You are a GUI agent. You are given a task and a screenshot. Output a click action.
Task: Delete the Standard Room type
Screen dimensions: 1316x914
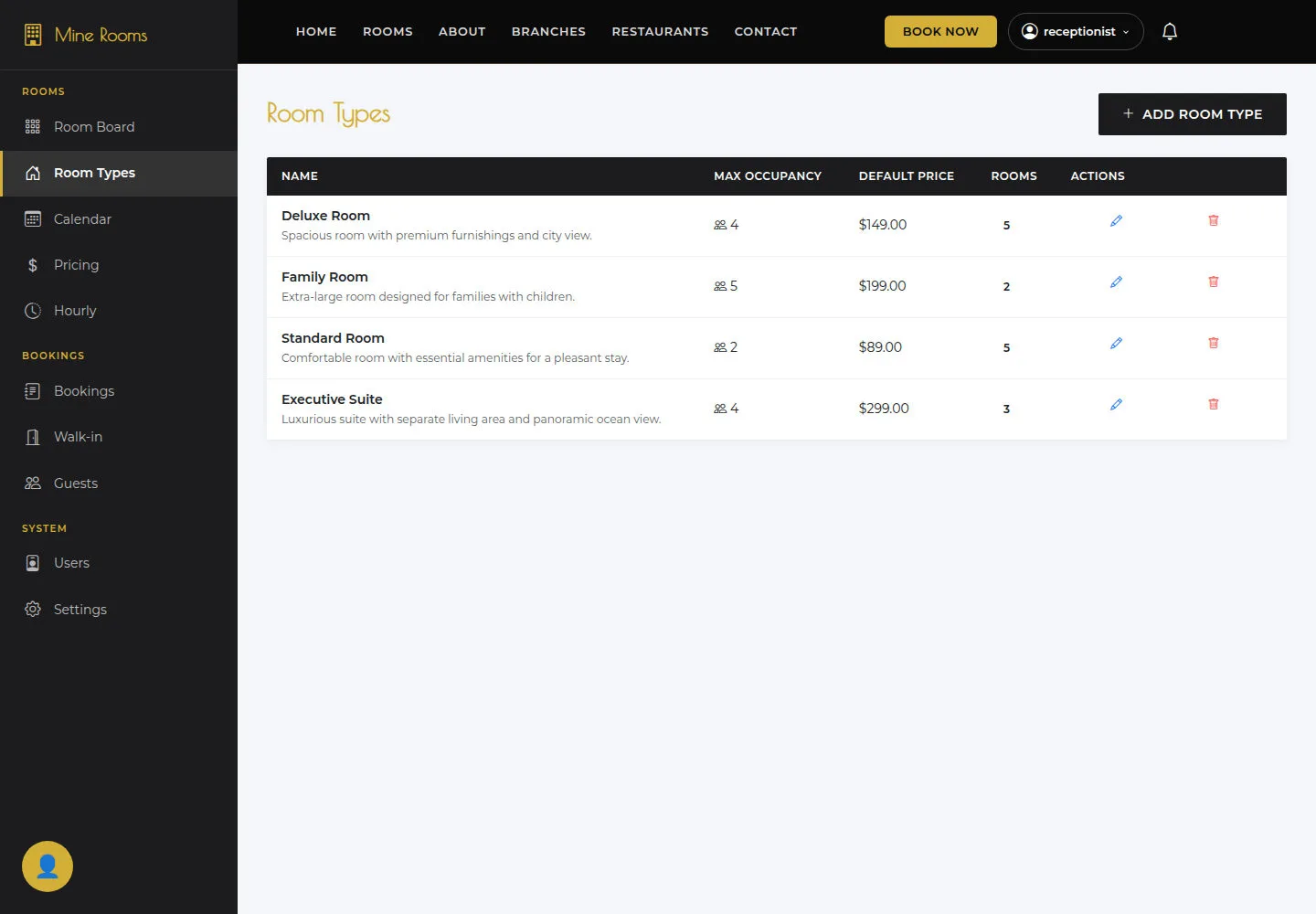click(1214, 344)
